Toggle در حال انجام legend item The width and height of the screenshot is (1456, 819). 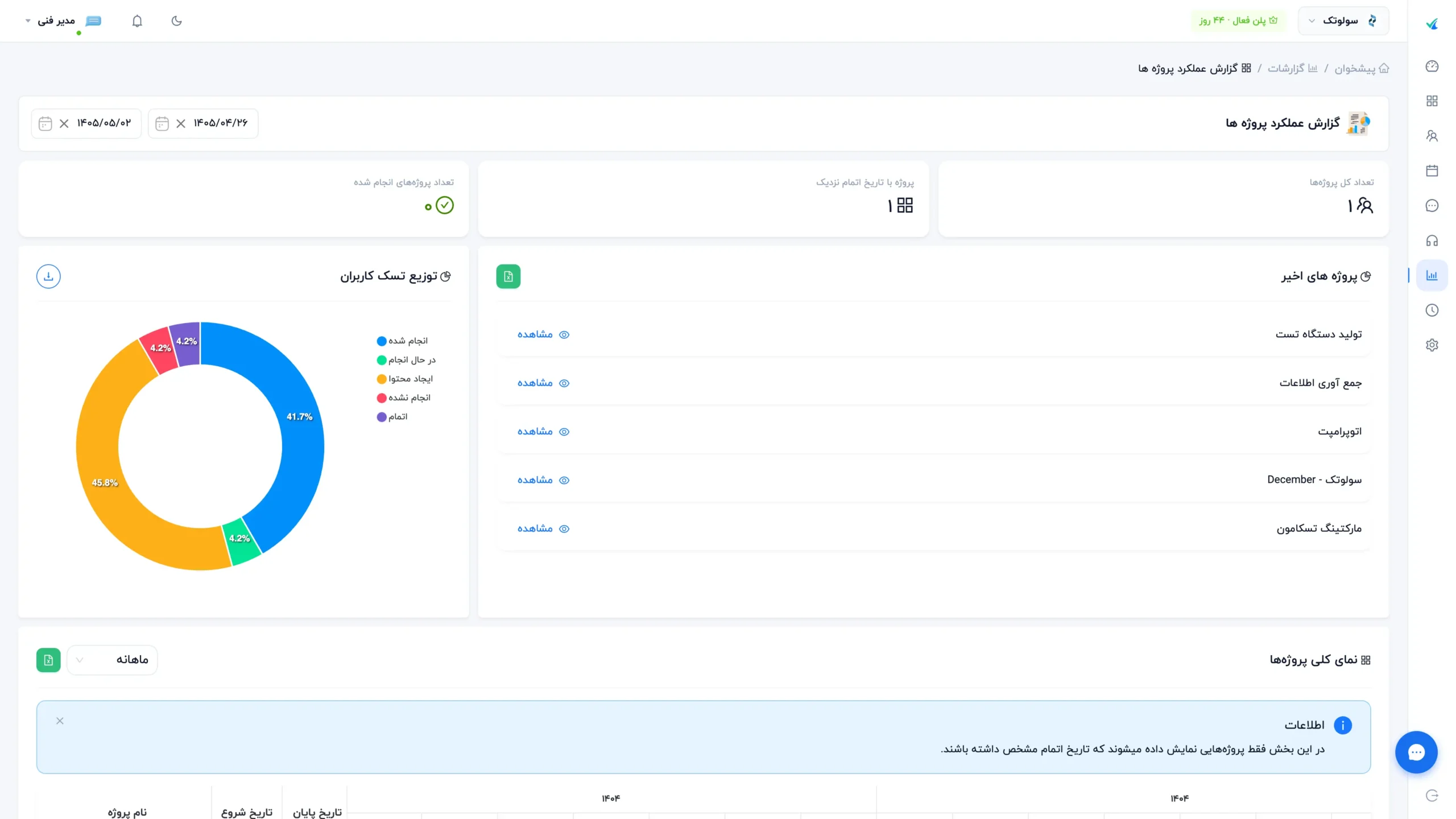(x=406, y=359)
